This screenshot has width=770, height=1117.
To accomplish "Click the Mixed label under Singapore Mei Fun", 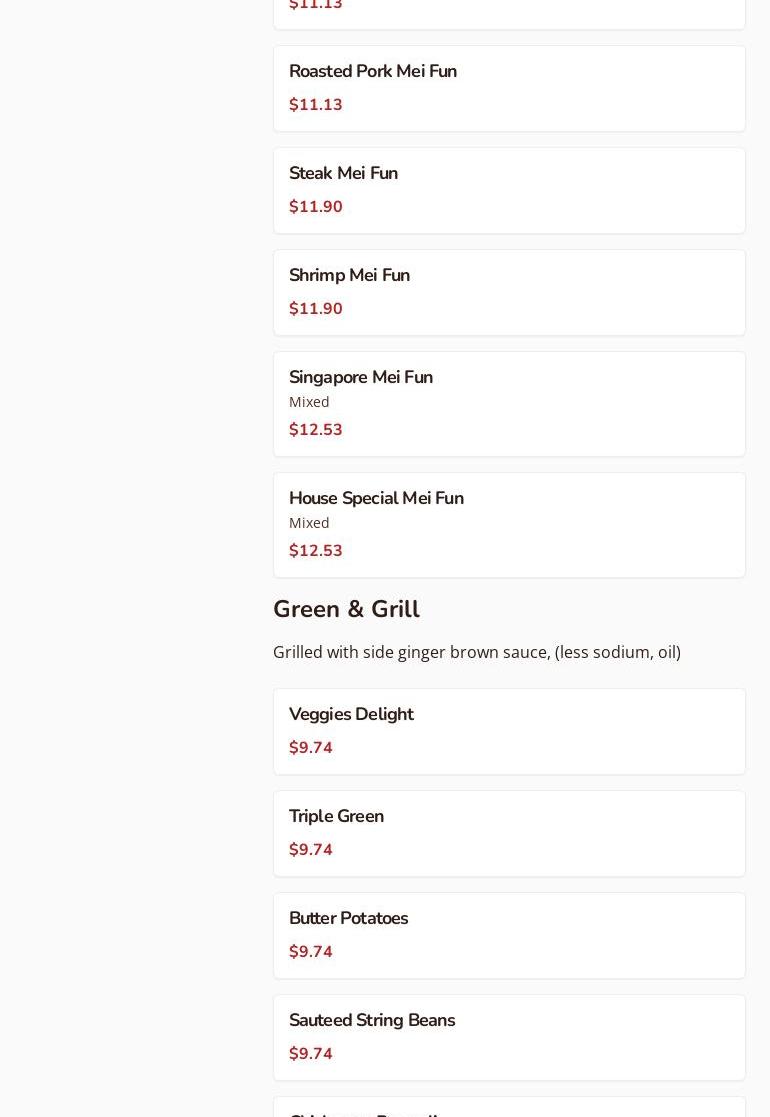I will click(309, 402).
